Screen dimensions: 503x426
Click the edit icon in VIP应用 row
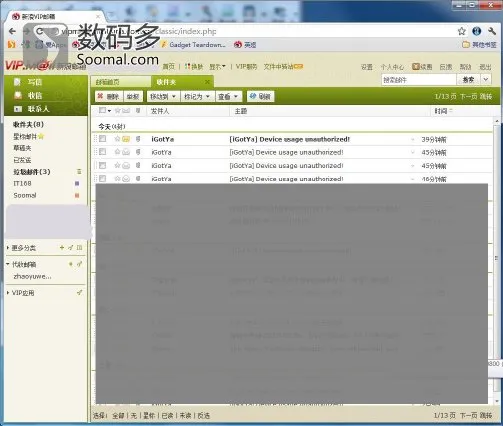pyautogui.click(x=79, y=293)
